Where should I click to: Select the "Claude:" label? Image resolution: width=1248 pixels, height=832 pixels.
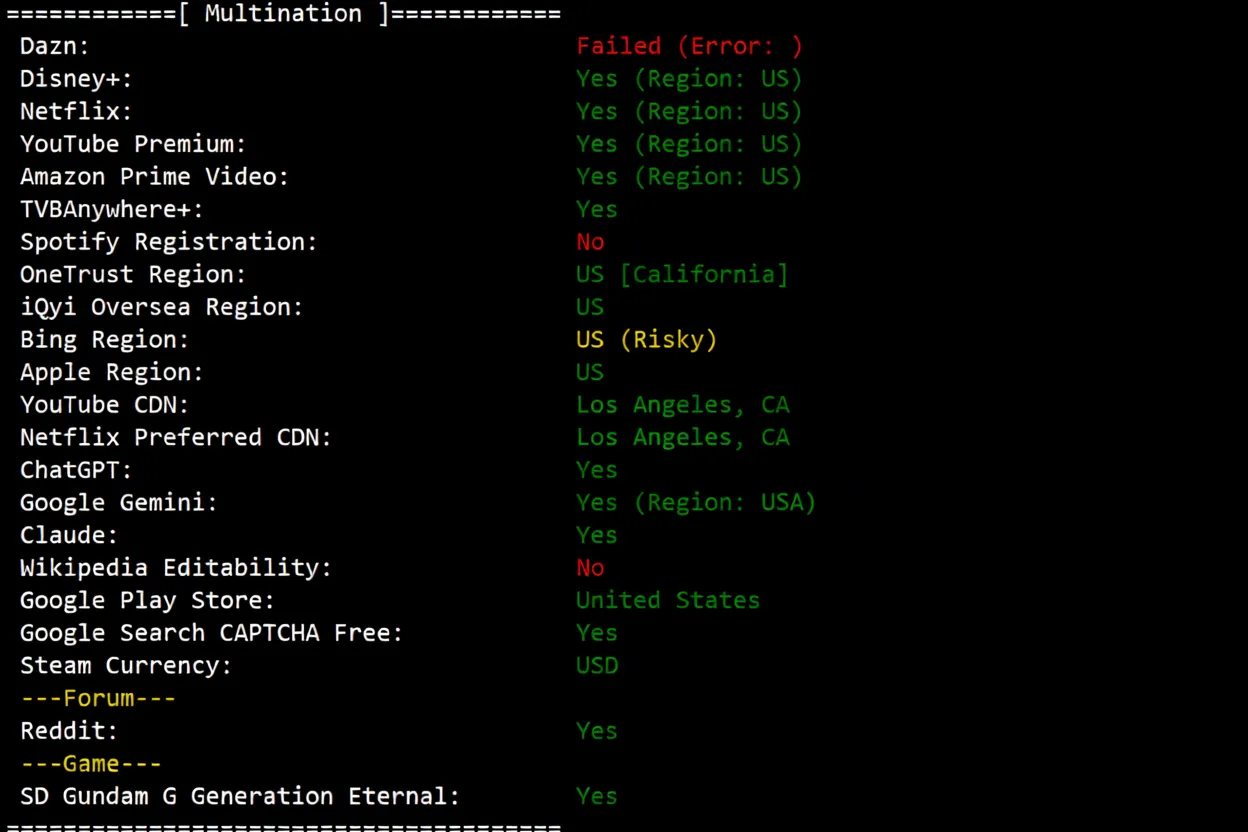69,535
